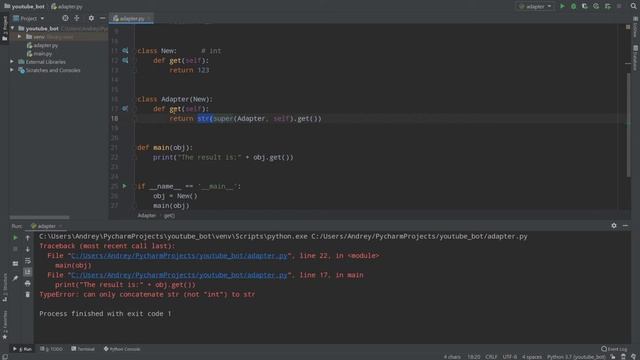Image resolution: width=640 pixels, height=360 pixels.
Task: Toggle the Structure side tool window
Action: click(x=4, y=288)
